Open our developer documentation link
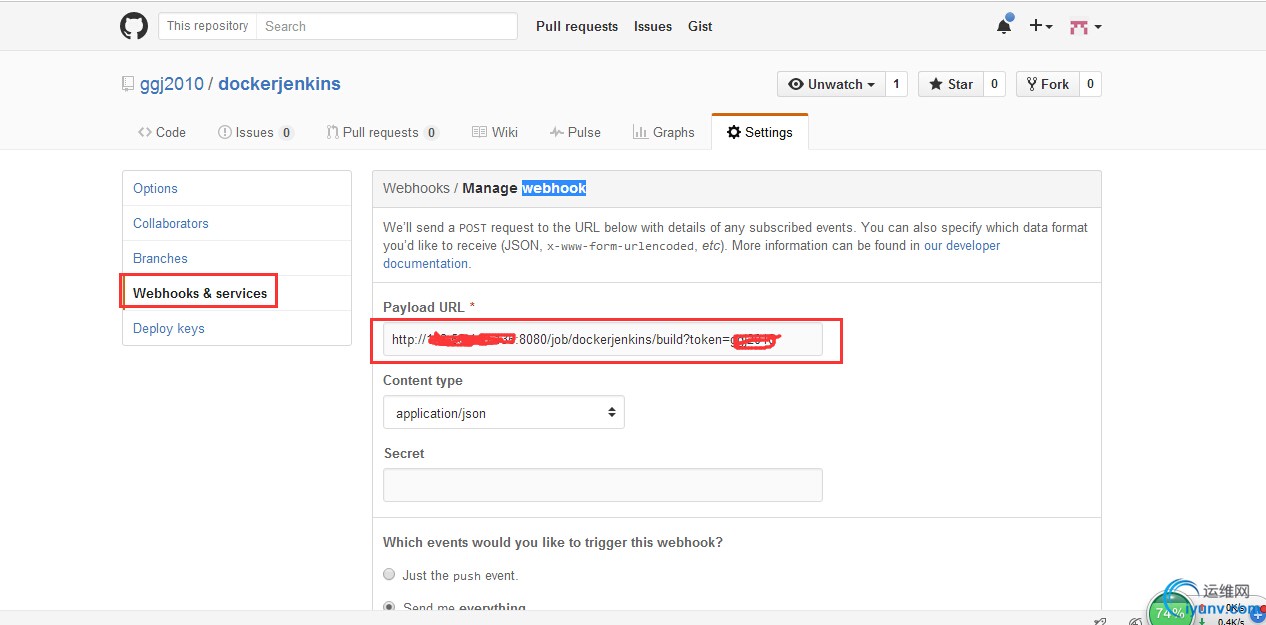The image size is (1266, 625). 692,254
